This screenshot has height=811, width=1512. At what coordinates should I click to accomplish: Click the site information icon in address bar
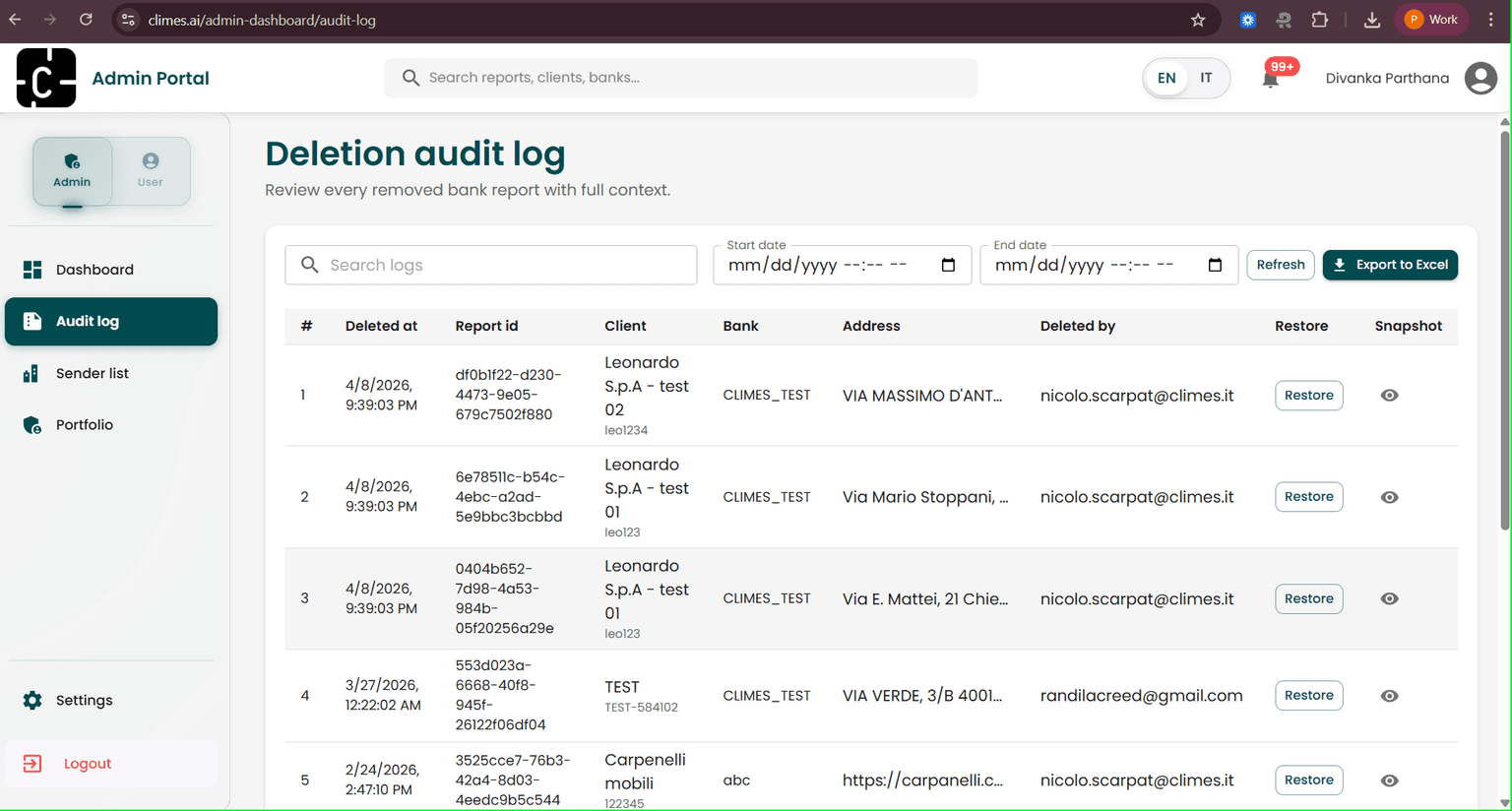click(128, 20)
